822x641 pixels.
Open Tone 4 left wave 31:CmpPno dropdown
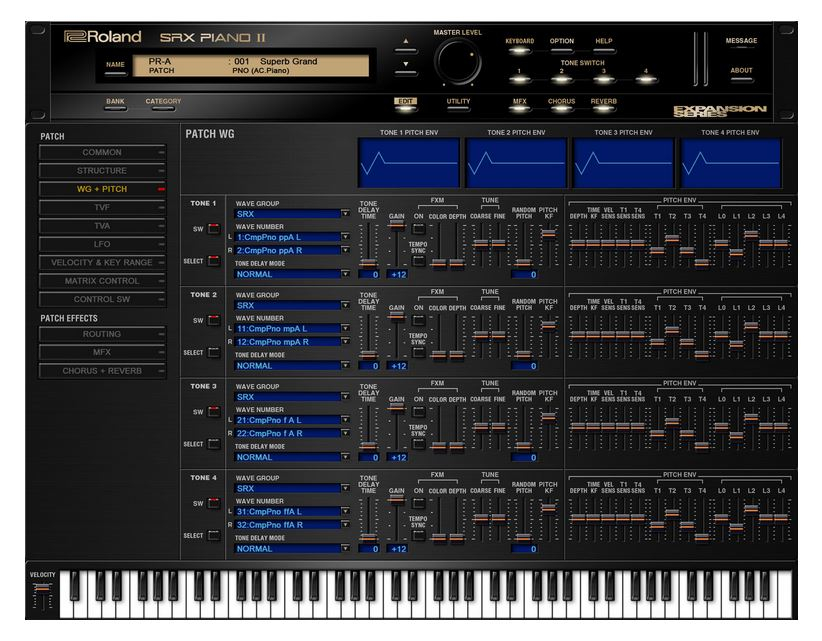[291, 512]
